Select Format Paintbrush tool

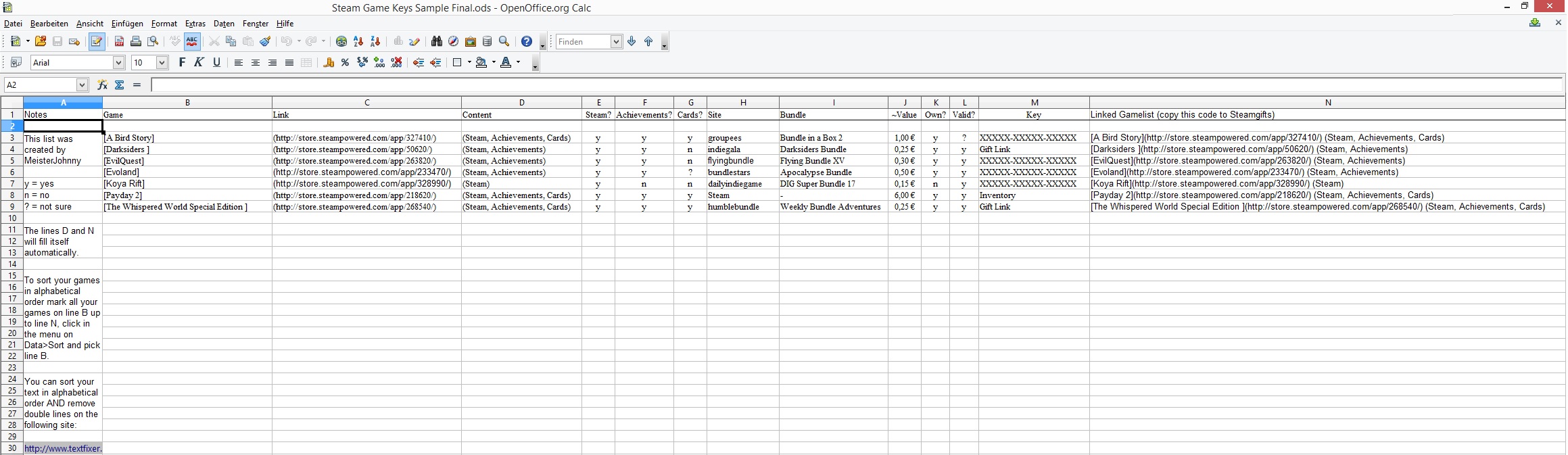(x=266, y=42)
